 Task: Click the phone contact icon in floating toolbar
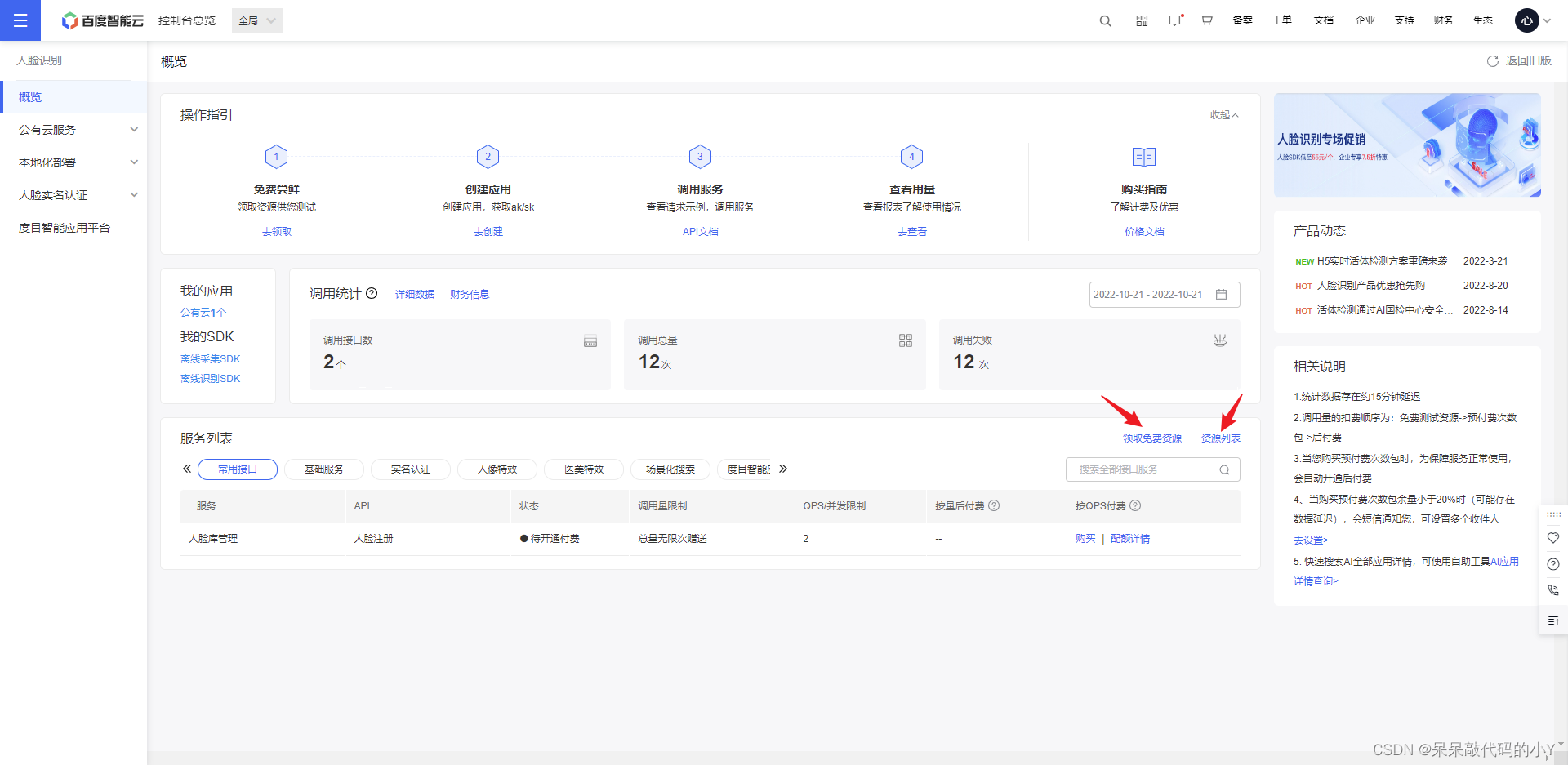pyautogui.click(x=1553, y=590)
